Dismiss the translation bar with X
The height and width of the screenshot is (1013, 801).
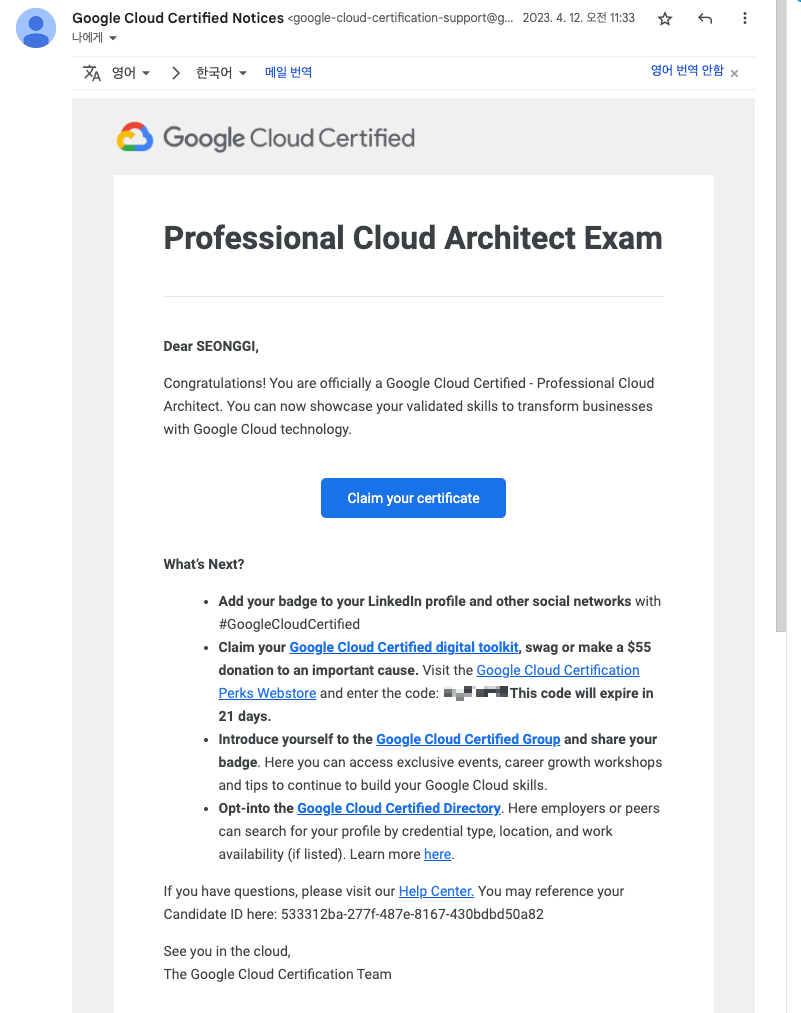click(734, 74)
